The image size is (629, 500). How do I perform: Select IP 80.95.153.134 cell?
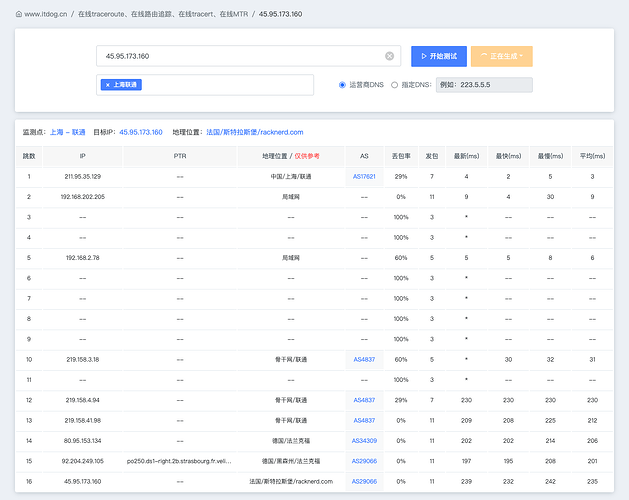[83, 441]
